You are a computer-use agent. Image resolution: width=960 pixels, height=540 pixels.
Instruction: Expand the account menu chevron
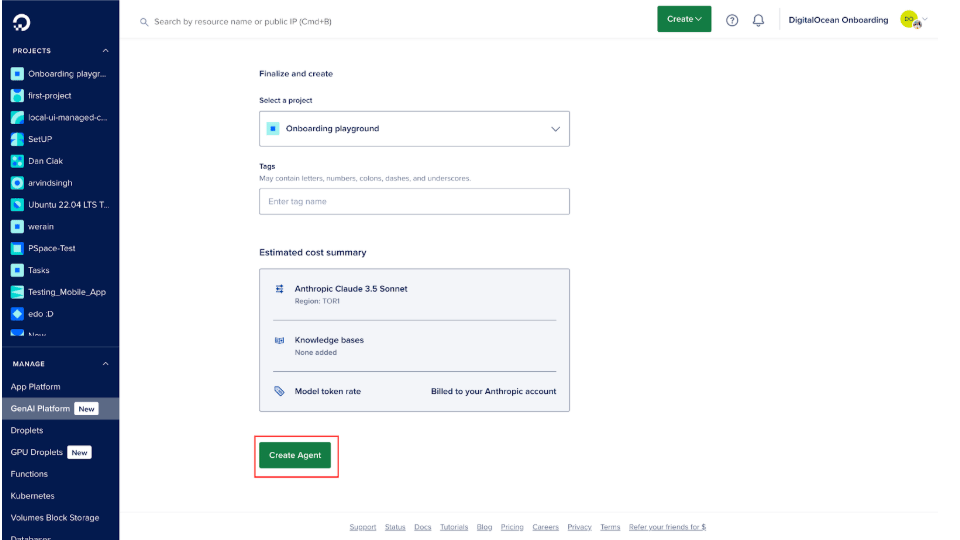pyautogui.click(x=925, y=20)
